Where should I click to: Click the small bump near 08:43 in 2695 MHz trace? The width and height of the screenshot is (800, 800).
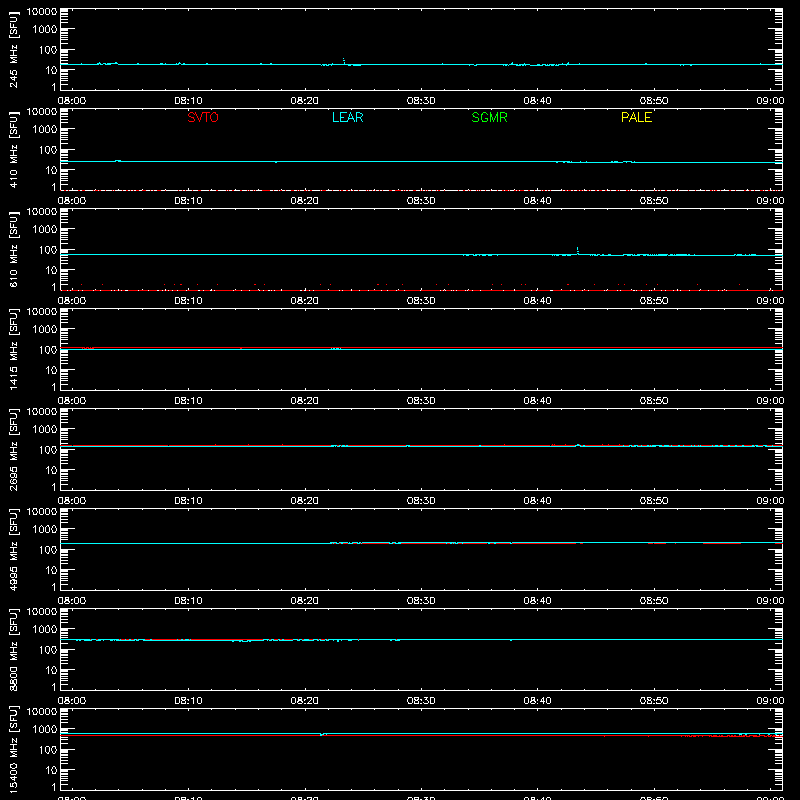(578, 445)
